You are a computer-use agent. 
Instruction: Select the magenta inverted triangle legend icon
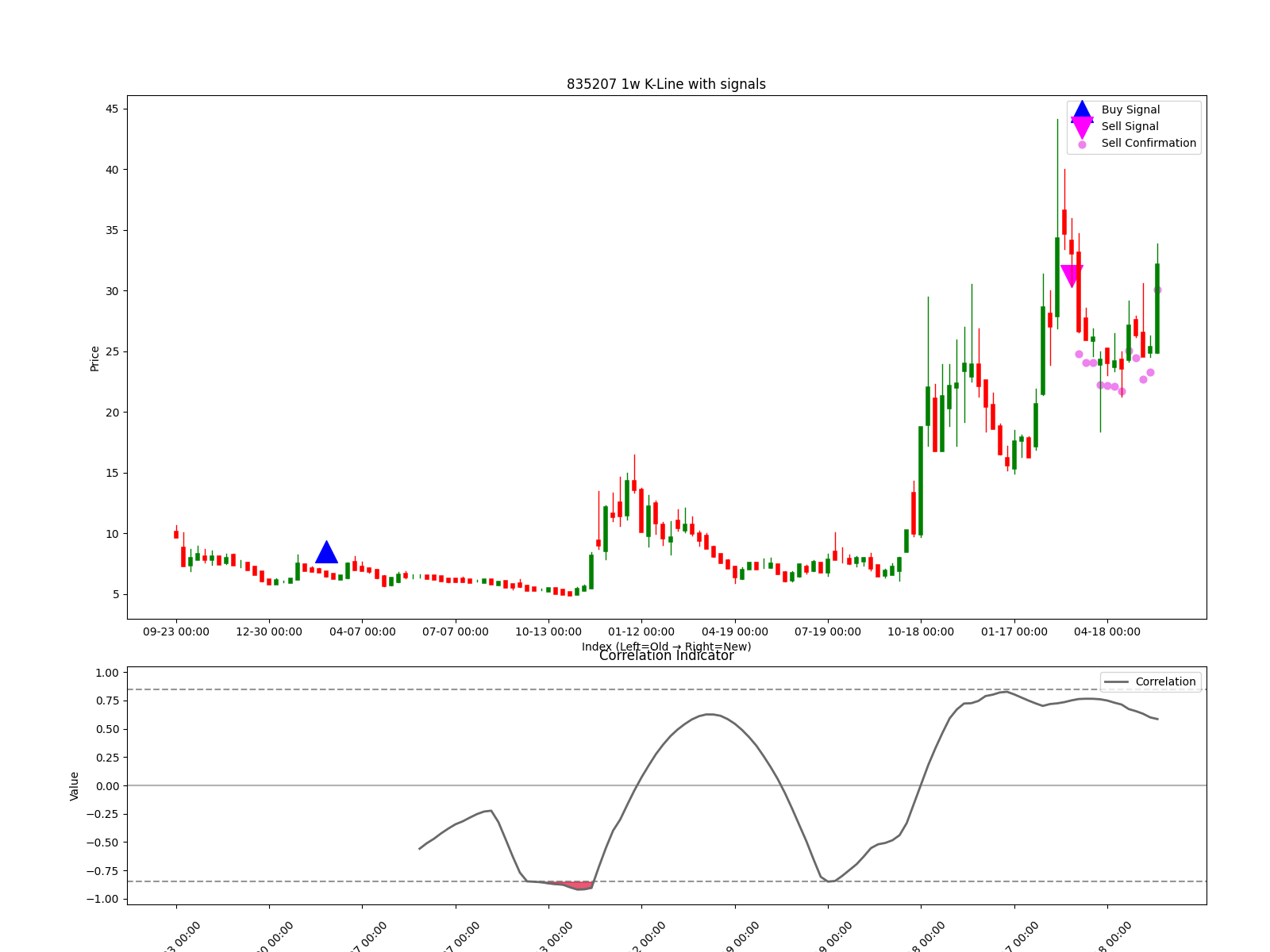point(1082,128)
